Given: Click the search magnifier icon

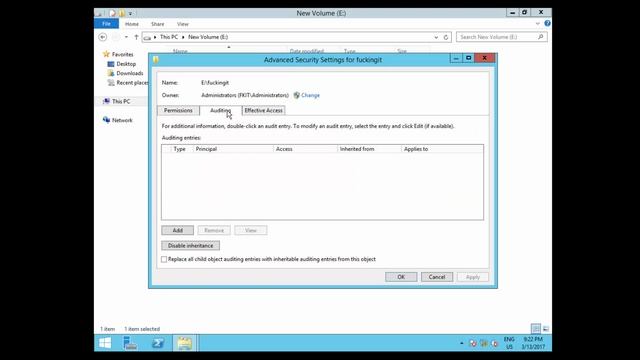Looking at the screenshot, I should (x=541, y=37).
